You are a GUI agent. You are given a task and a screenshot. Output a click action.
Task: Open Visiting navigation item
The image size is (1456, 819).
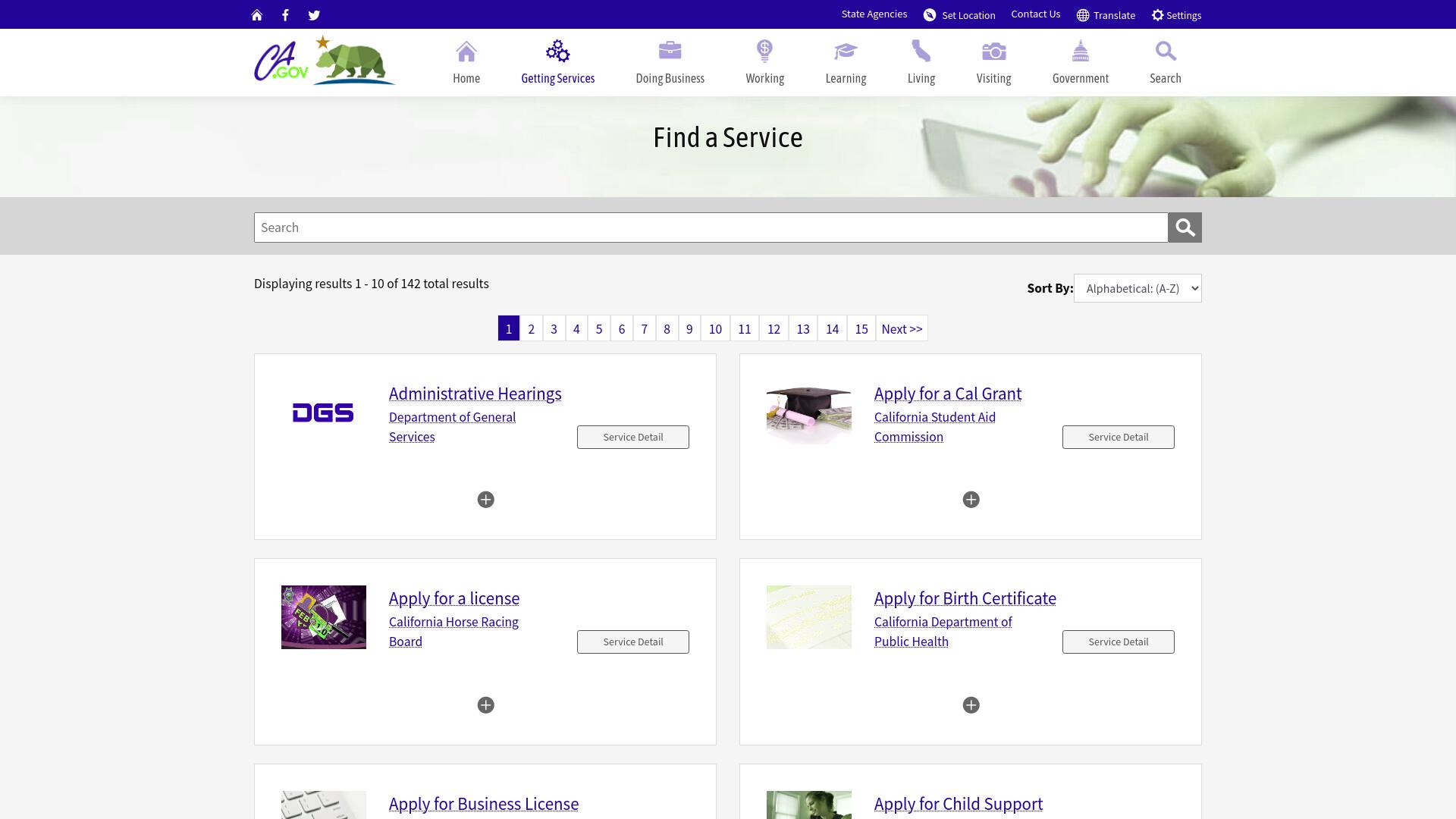tap(994, 62)
